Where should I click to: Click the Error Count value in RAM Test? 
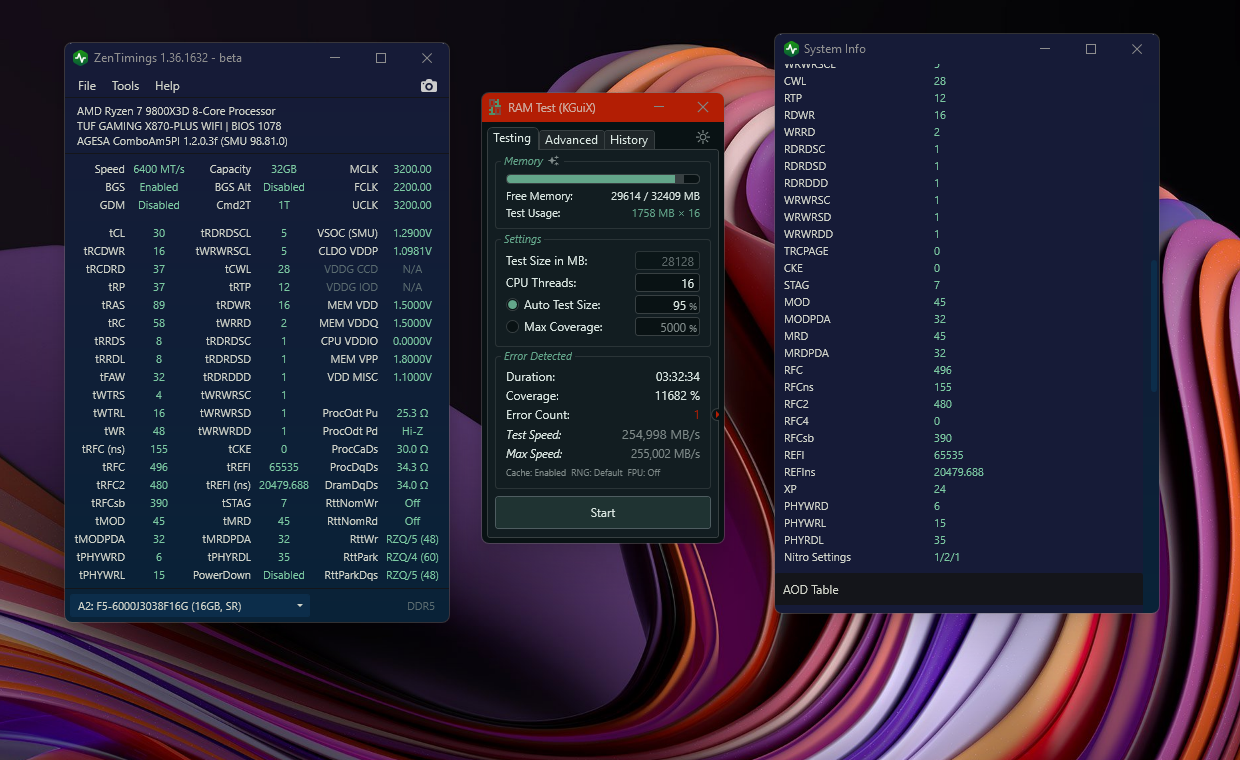tap(696, 415)
